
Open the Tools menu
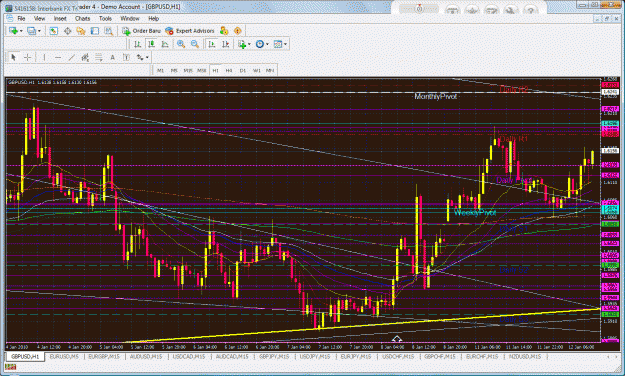tap(105, 19)
